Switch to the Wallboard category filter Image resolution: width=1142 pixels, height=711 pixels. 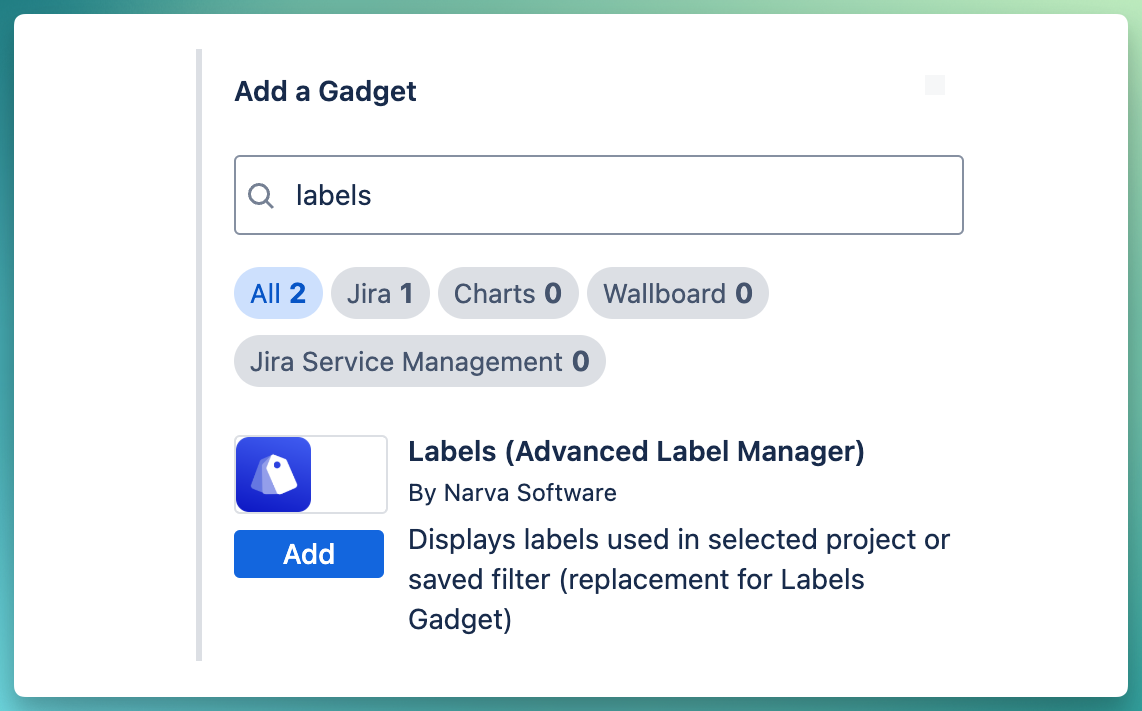tap(677, 293)
